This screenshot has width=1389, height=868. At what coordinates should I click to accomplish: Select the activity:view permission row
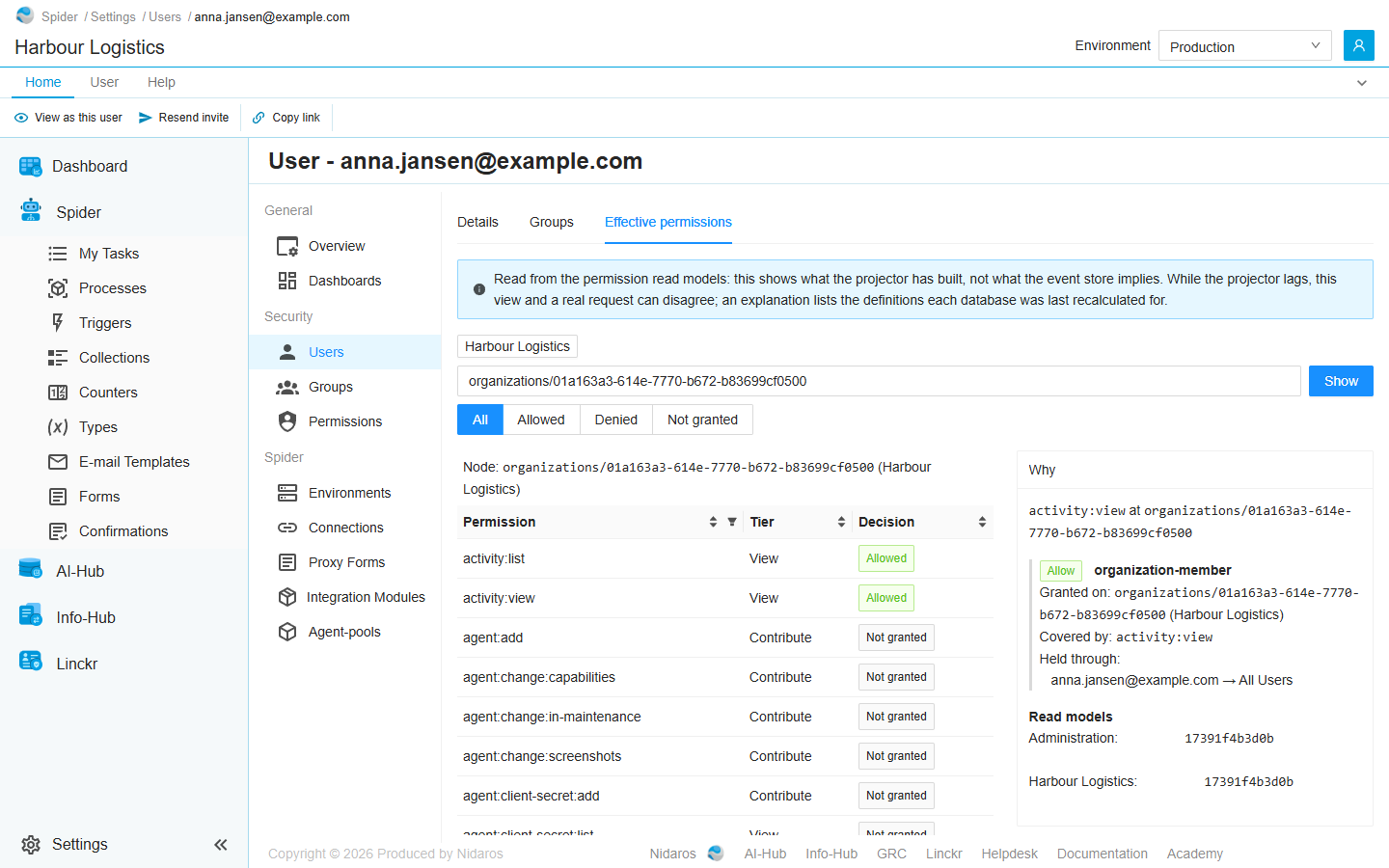point(725,598)
